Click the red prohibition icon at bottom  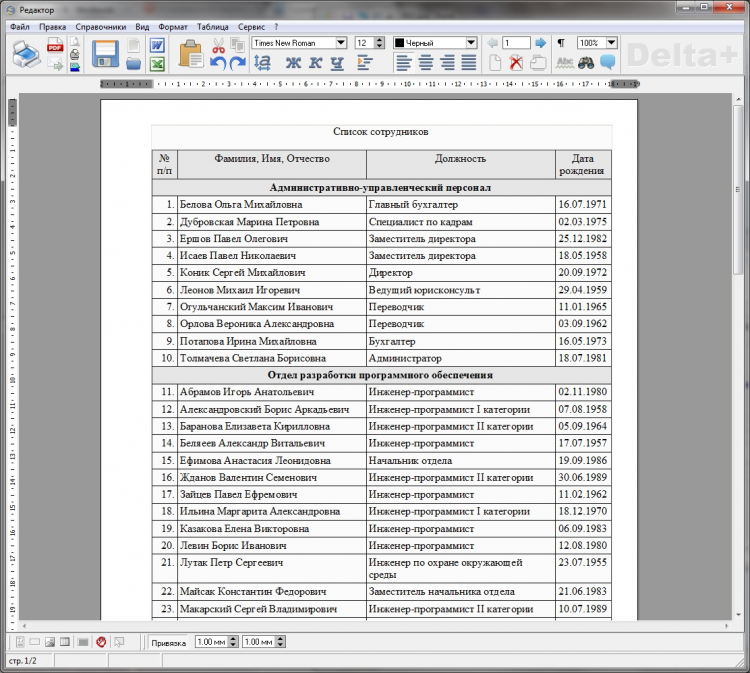point(101,642)
